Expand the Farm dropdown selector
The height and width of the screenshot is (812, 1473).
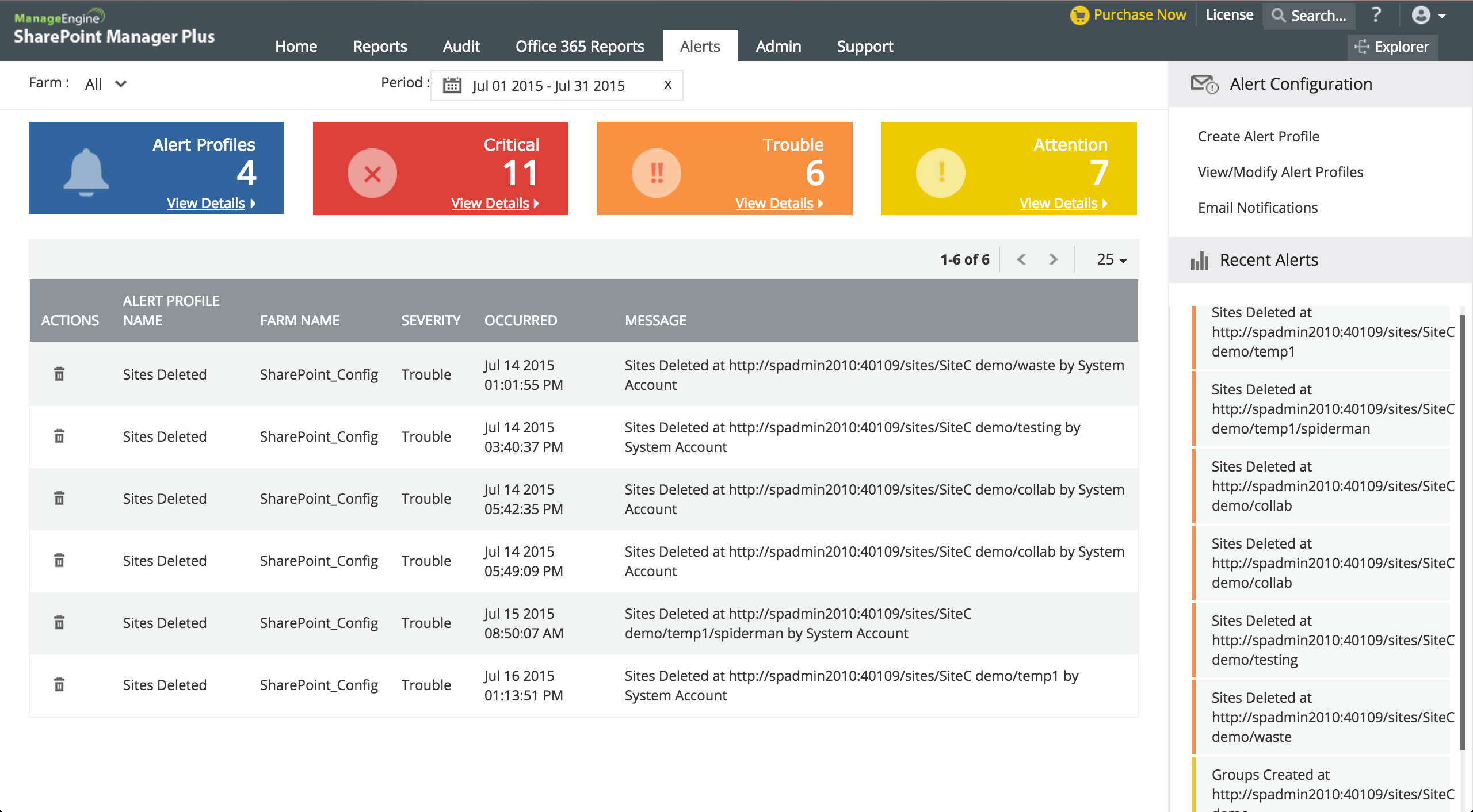[105, 83]
